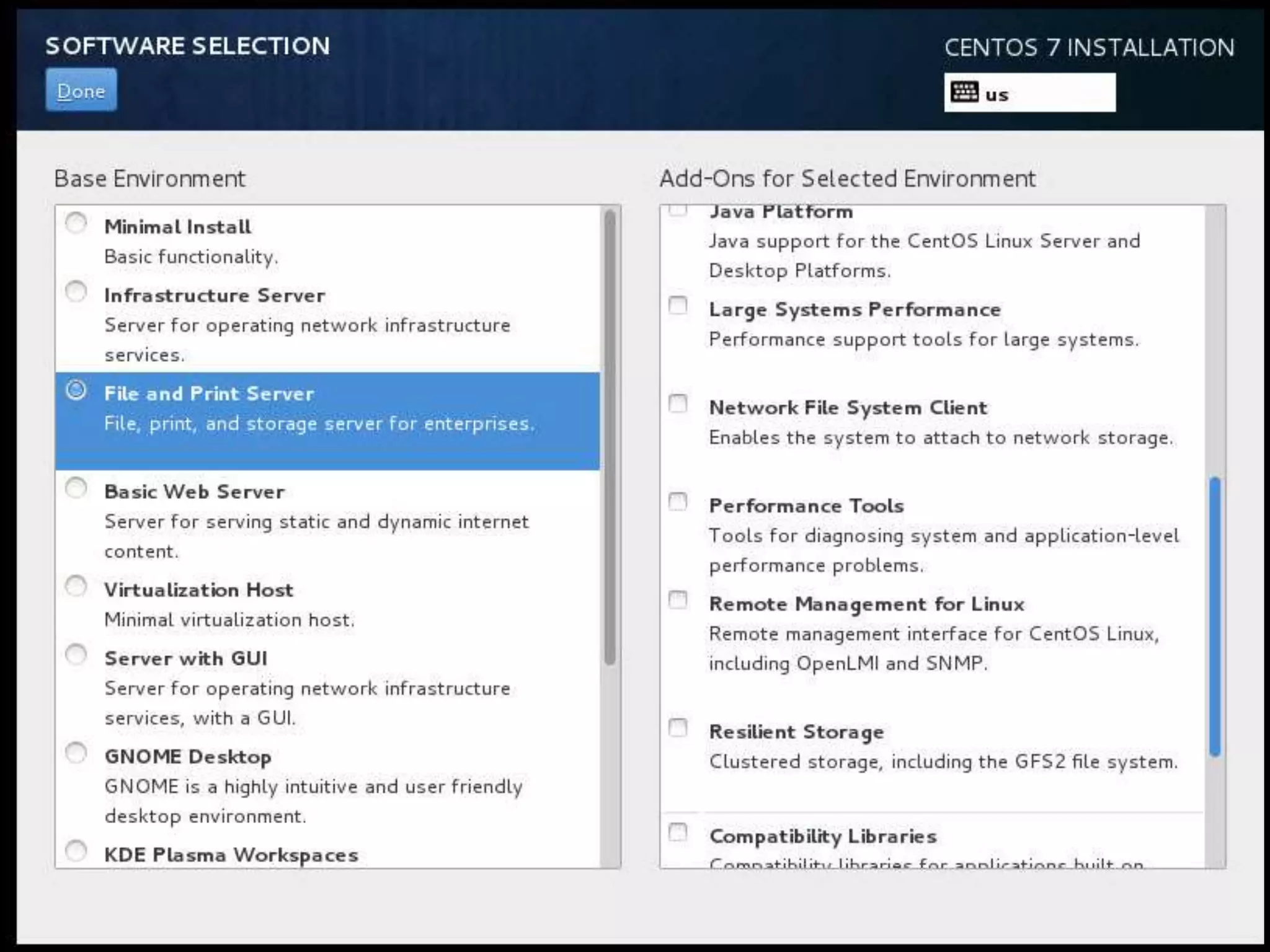Image resolution: width=1270 pixels, height=952 pixels.
Task: Click the keyboard layout icon
Action: pyautogui.click(x=964, y=92)
